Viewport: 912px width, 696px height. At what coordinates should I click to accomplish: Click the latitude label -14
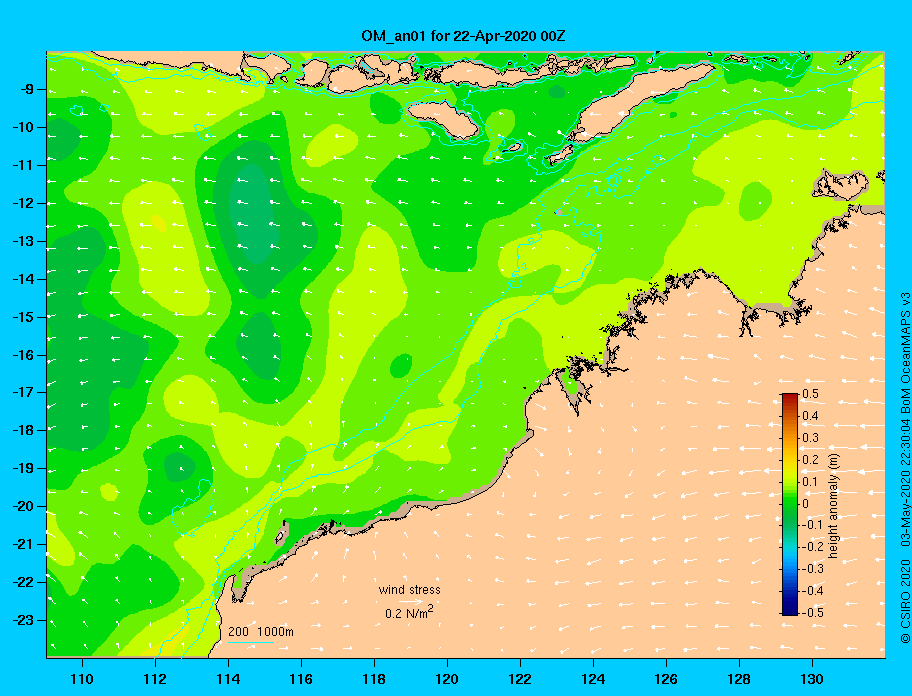point(23,279)
